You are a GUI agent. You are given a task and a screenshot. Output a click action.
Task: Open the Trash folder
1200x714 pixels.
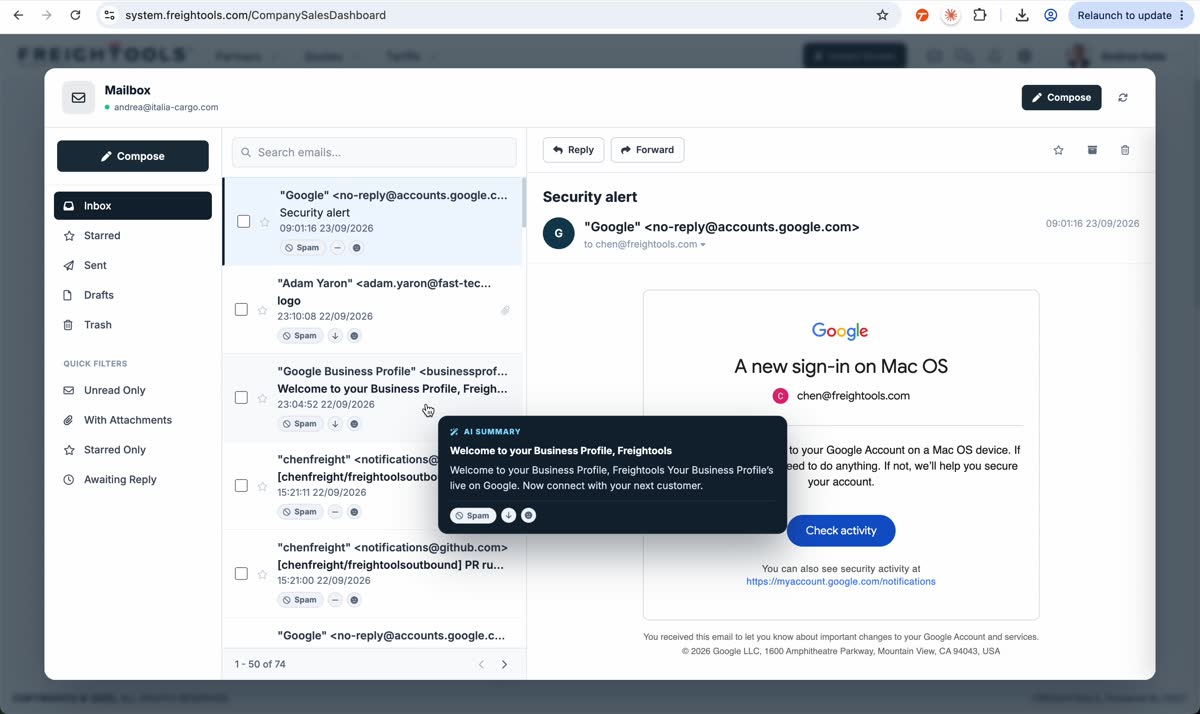(x=133, y=325)
